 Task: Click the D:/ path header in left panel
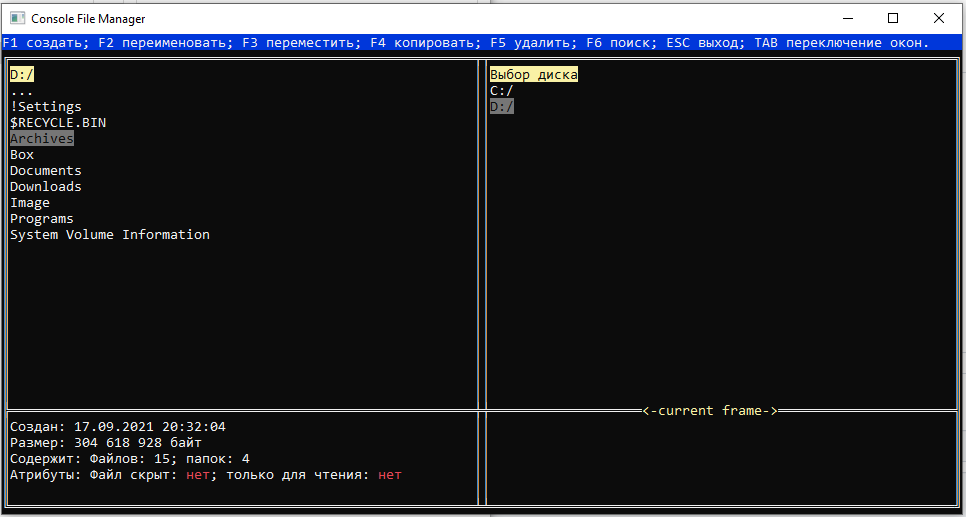[x=22, y=75]
